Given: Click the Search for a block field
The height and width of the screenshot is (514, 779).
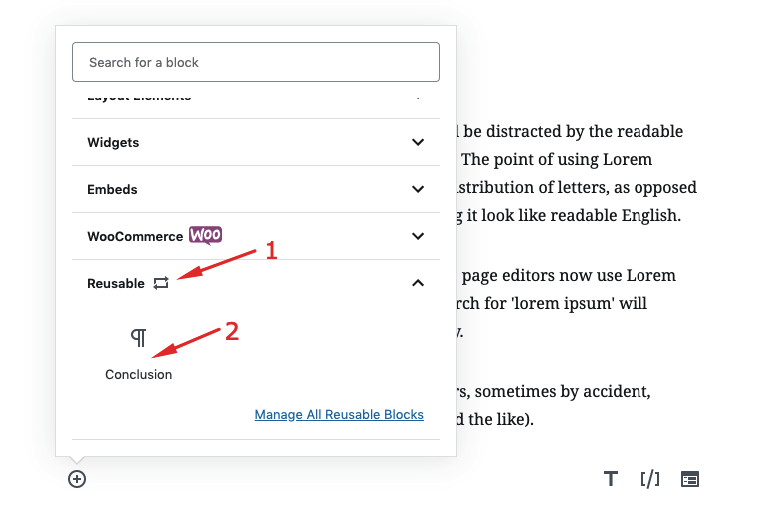Looking at the screenshot, I should click(255, 62).
